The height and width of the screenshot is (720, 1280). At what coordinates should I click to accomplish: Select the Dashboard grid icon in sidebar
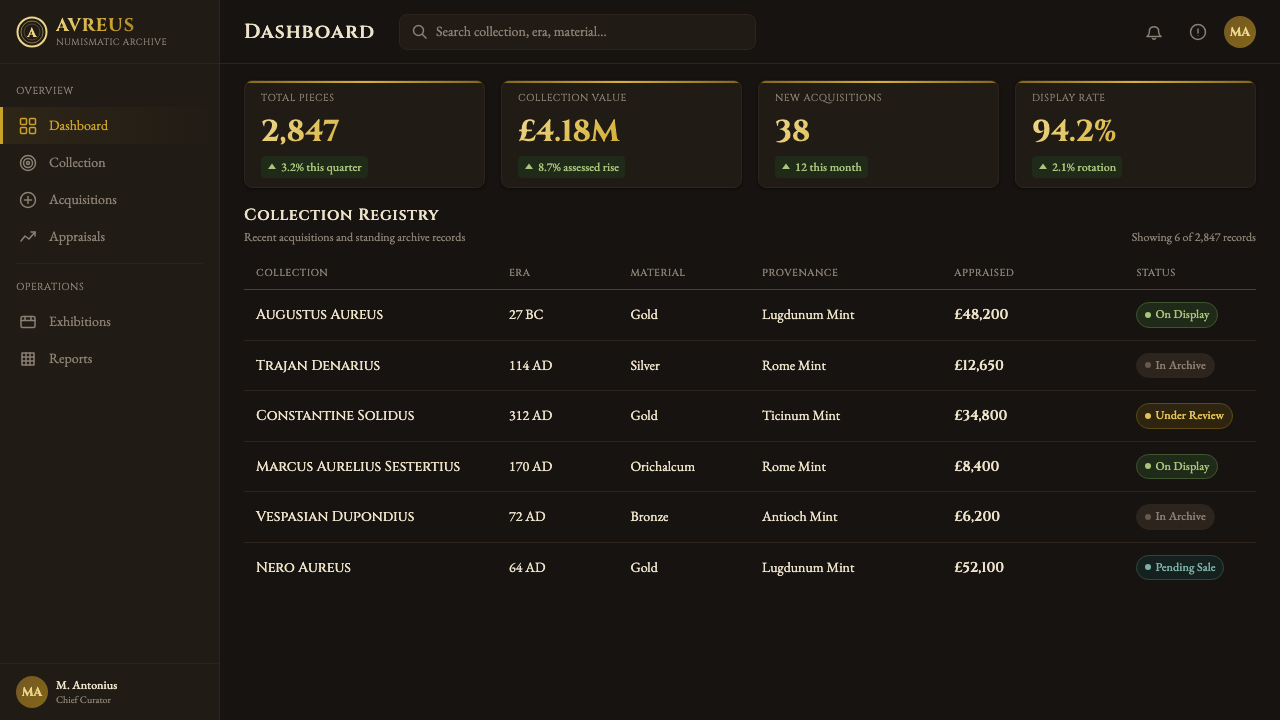(x=28, y=126)
